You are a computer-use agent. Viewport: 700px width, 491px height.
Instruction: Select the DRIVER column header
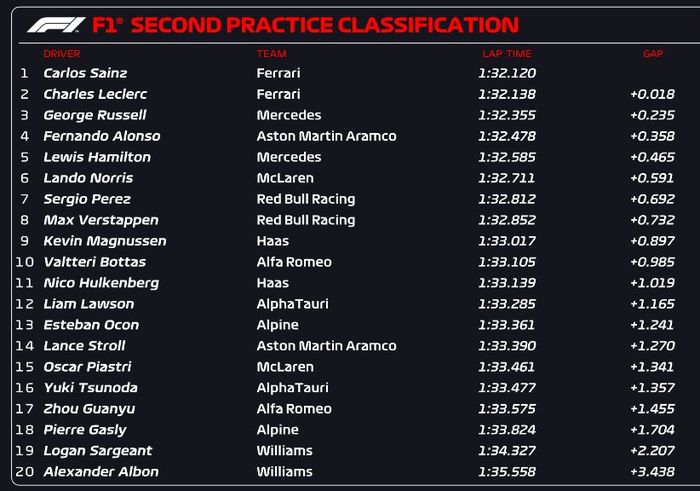pyautogui.click(x=62, y=54)
